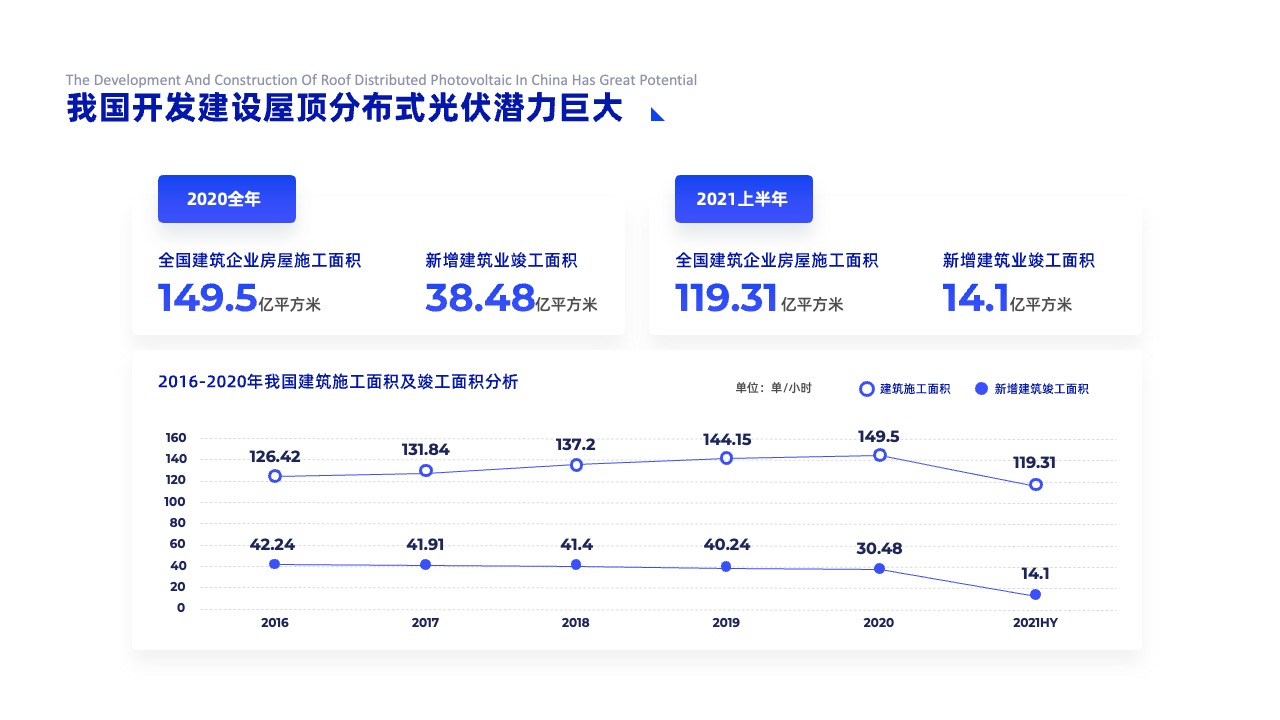
Task: Click the 14.1 chart data point marker
Action: 1036,594
